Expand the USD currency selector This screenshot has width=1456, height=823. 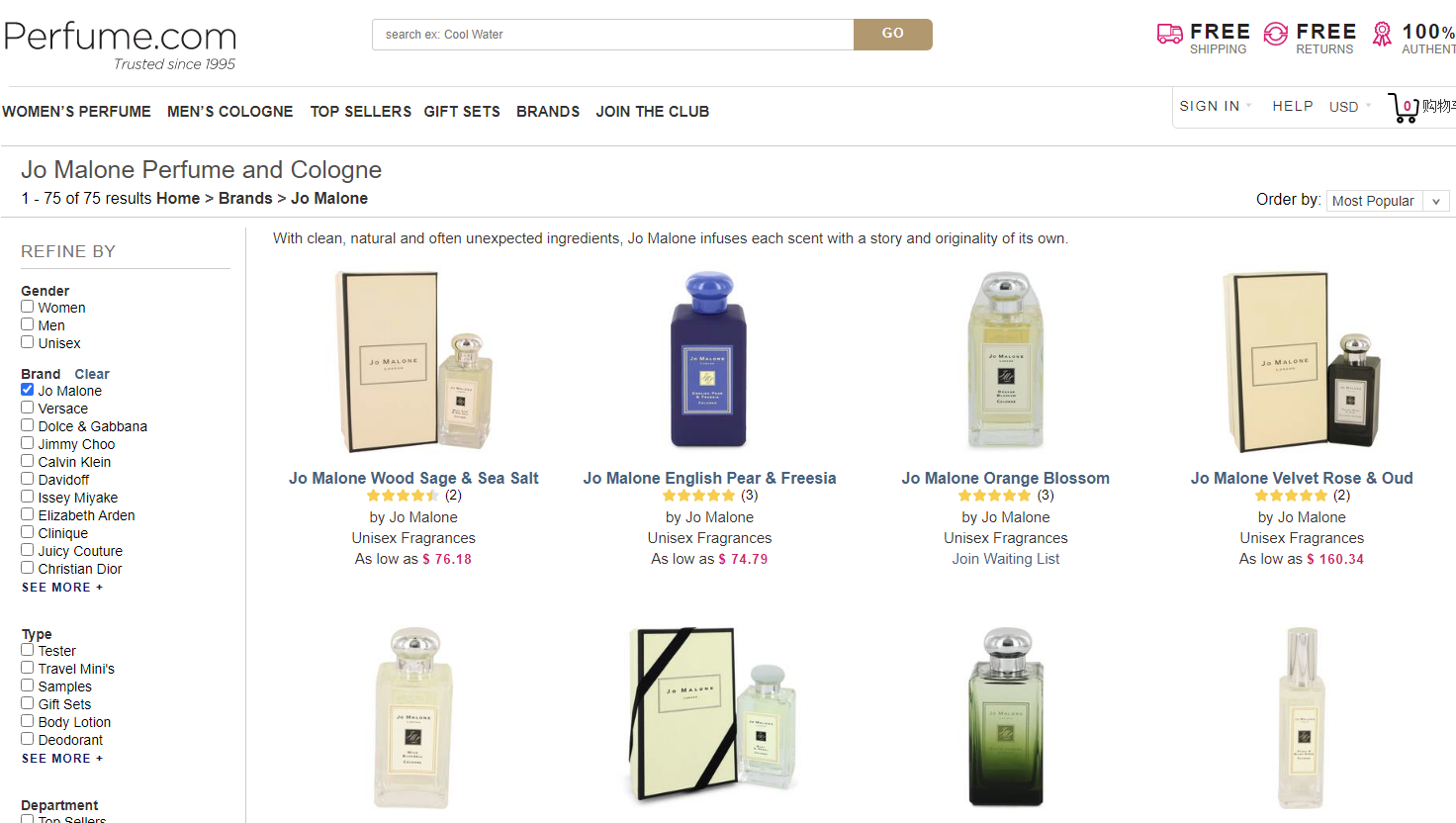pos(1349,107)
